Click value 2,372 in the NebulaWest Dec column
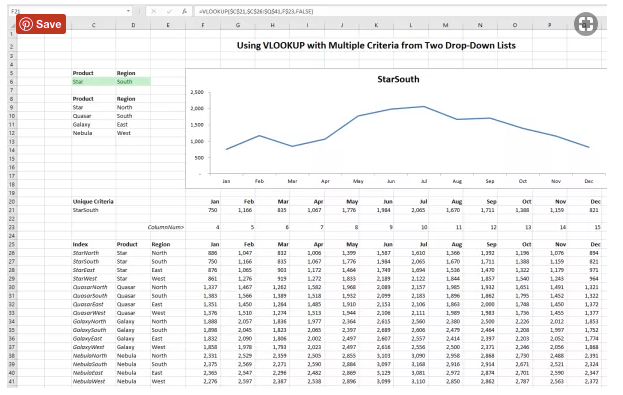Viewport: 623px width, 395px height. 592,381
